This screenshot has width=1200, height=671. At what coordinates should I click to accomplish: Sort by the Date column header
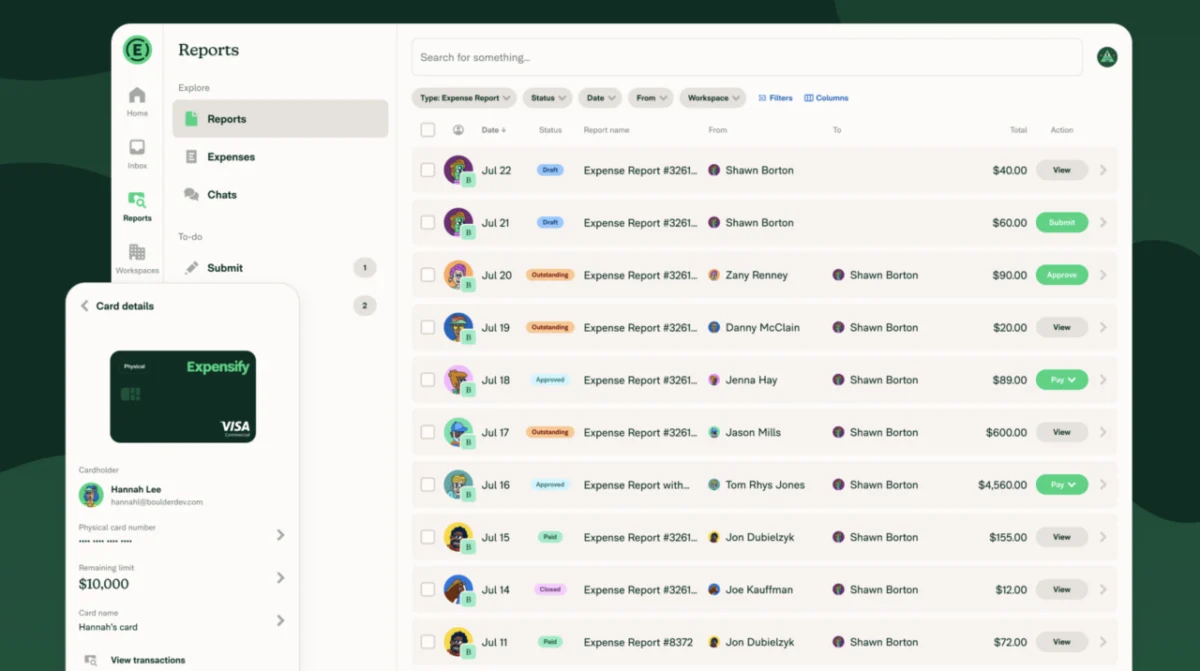pyautogui.click(x=493, y=130)
